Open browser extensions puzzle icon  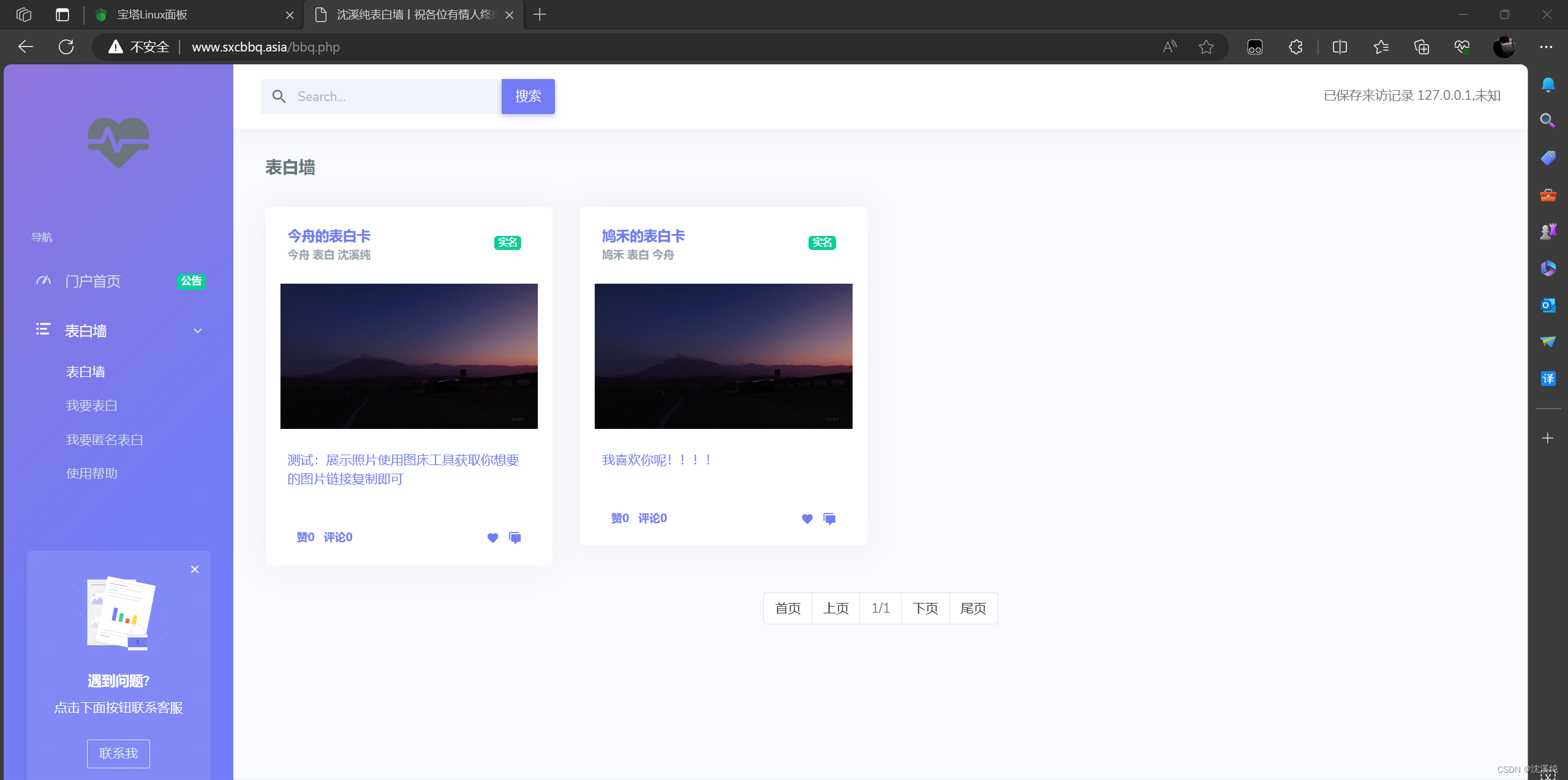1295,47
